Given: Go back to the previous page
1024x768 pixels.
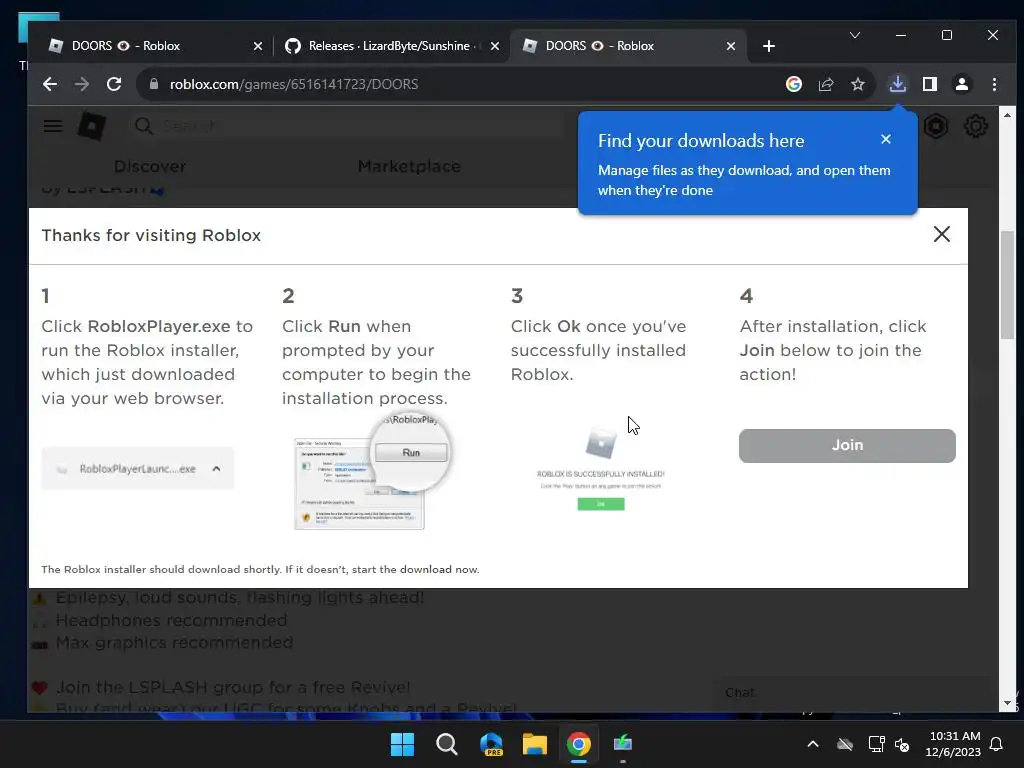Looking at the screenshot, I should [x=50, y=84].
